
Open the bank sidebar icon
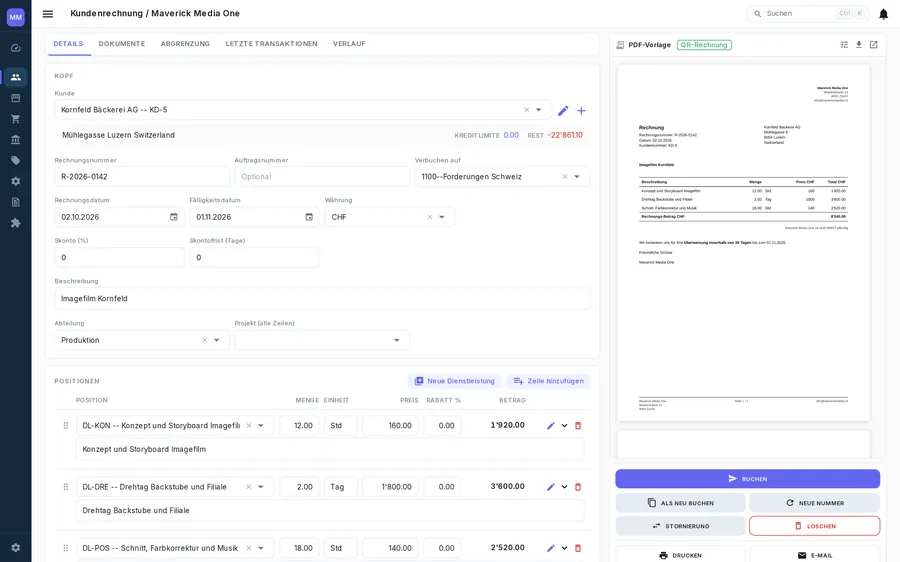[x=15, y=139]
